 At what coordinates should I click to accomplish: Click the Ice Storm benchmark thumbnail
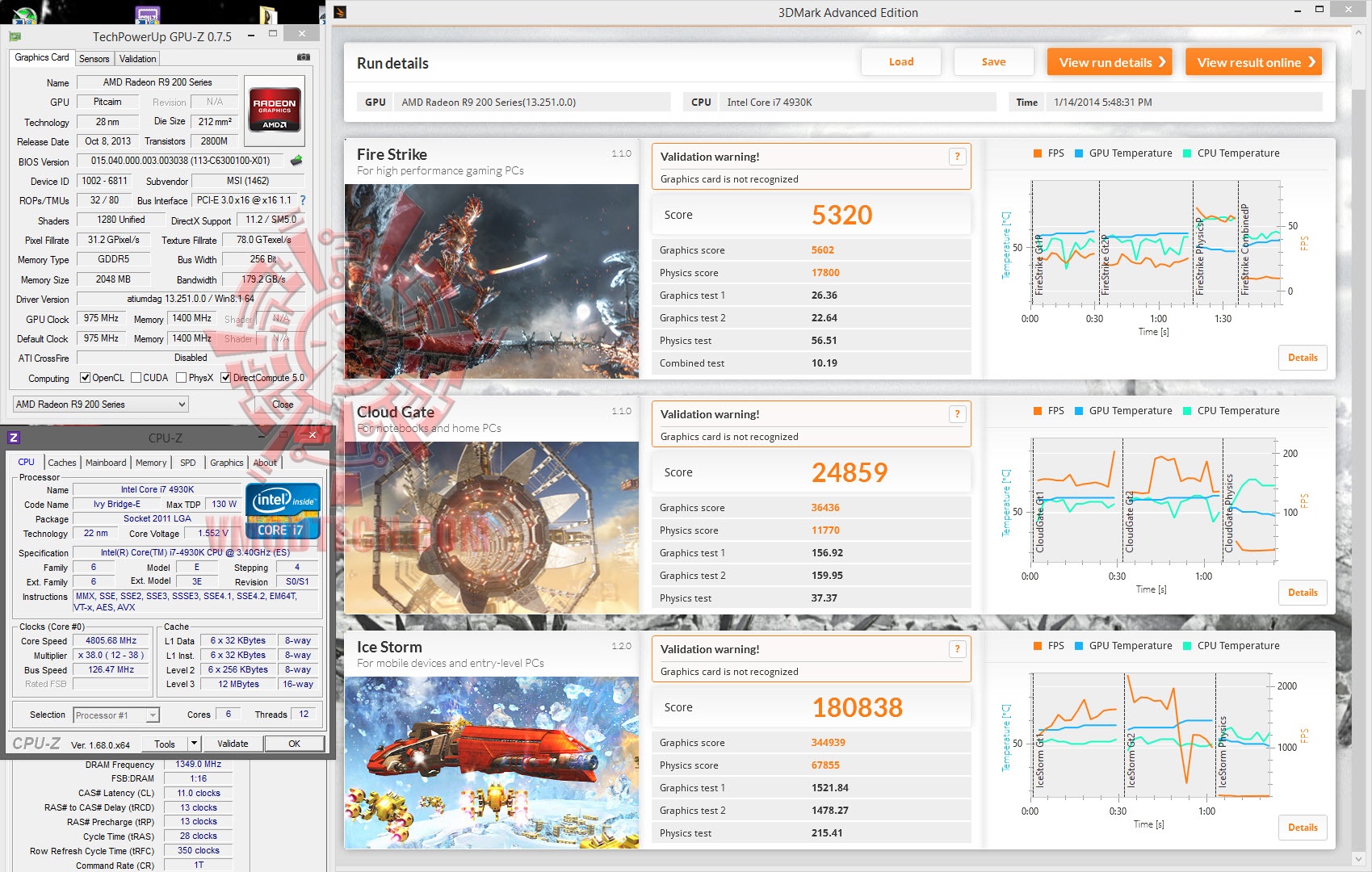(x=492, y=762)
